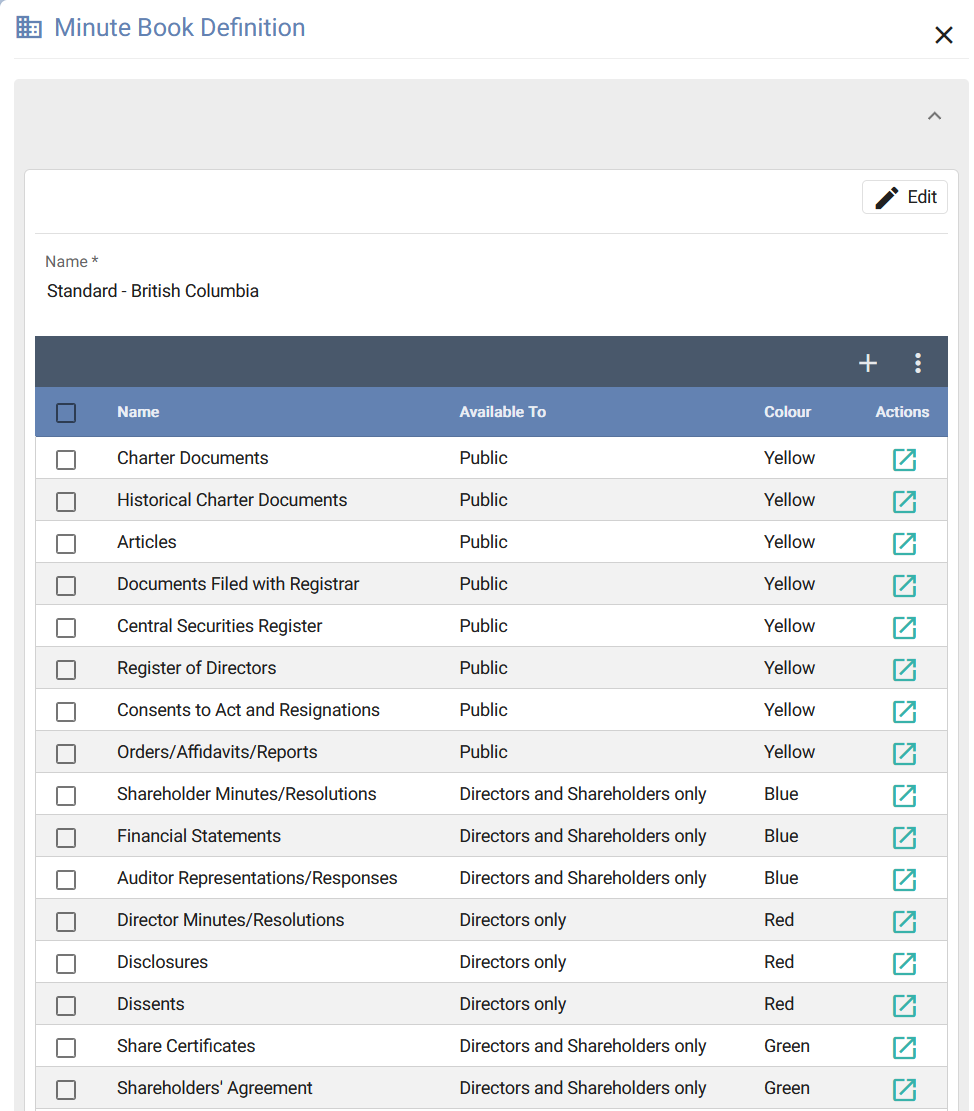Collapse the panel with the chevron up arrow
This screenshot has height=1111, width=974.
point(934,116)
